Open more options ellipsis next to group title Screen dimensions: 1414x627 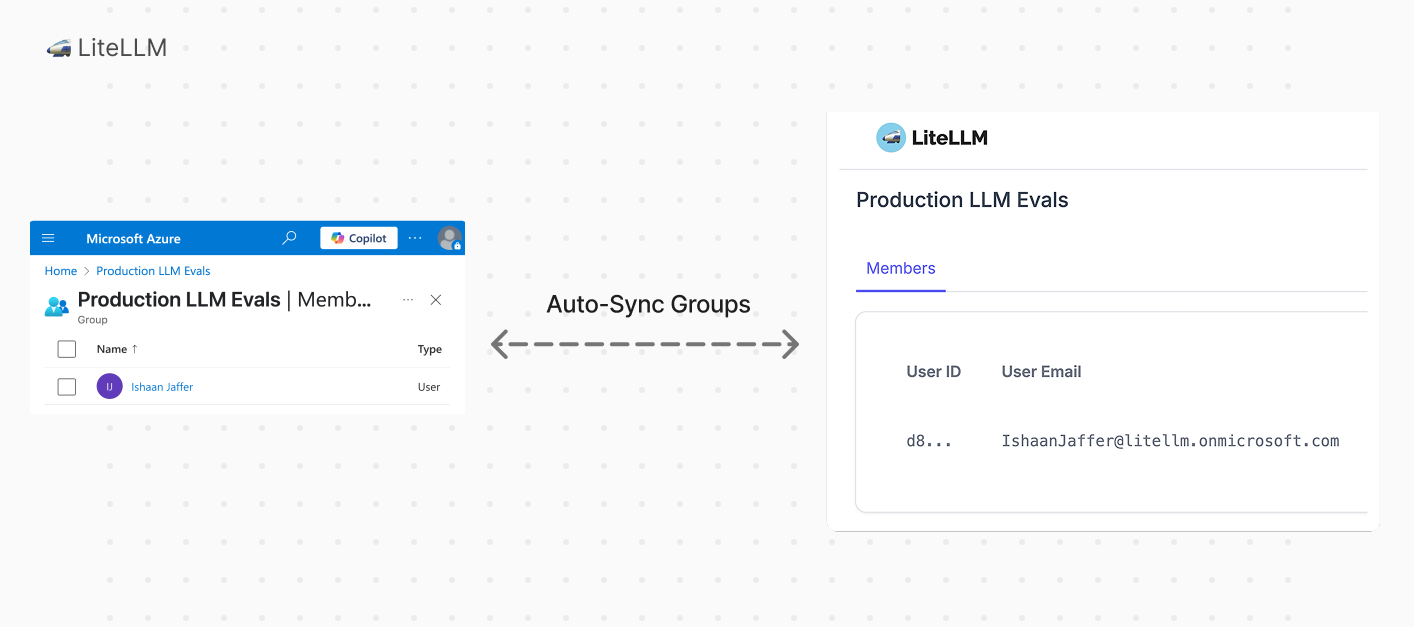(407, 300)
